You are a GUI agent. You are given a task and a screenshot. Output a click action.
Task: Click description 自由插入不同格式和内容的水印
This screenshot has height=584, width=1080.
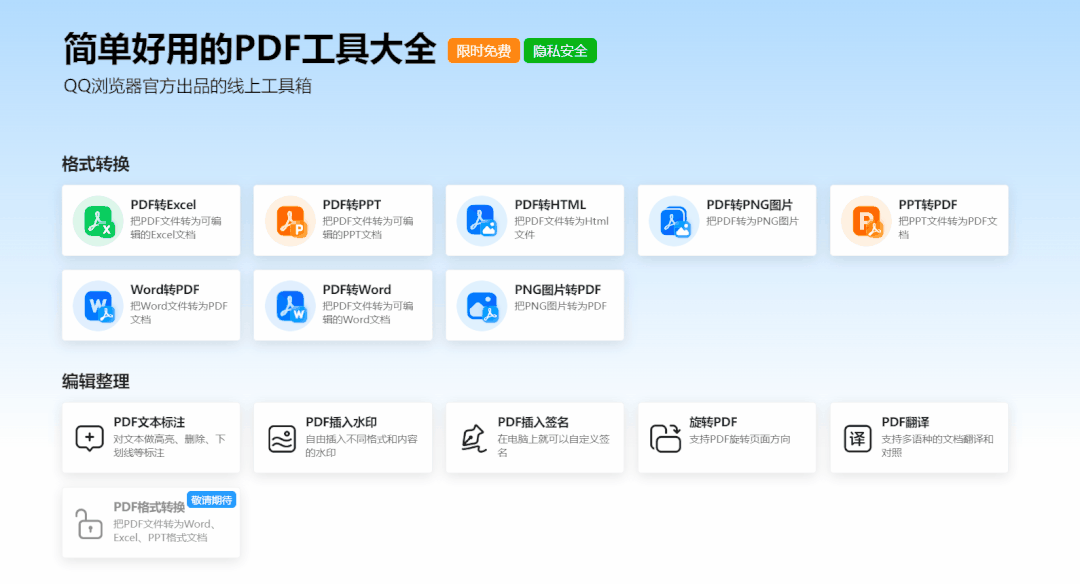click(362, 446)
